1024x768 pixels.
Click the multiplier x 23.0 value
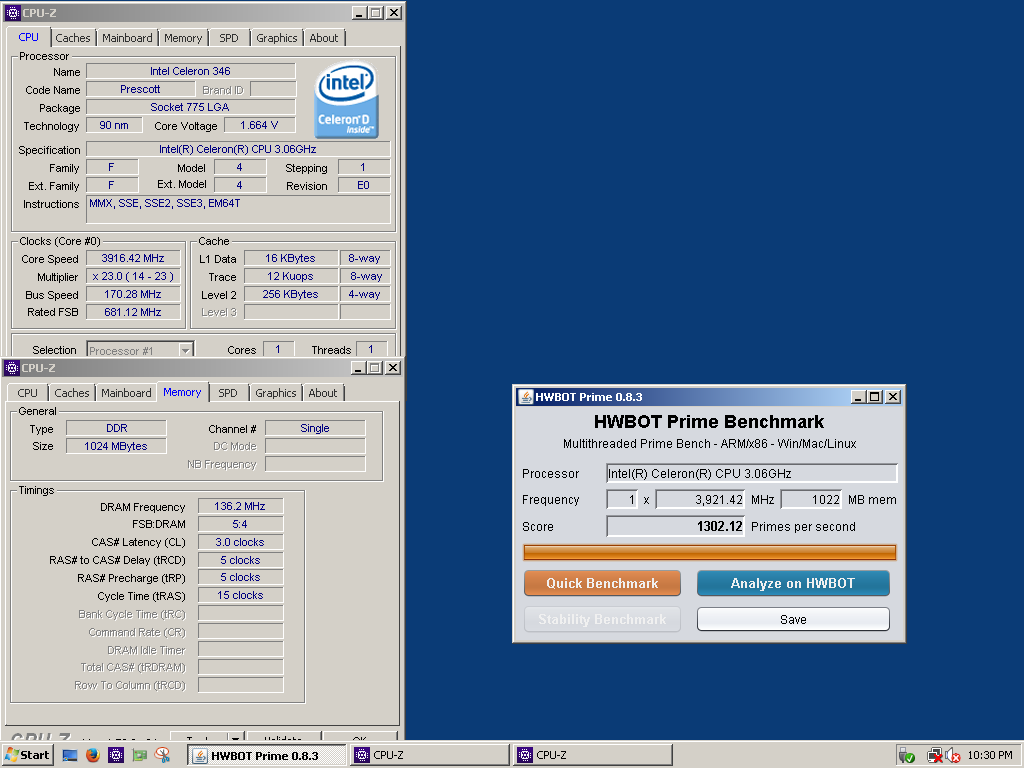coord(133,276)
